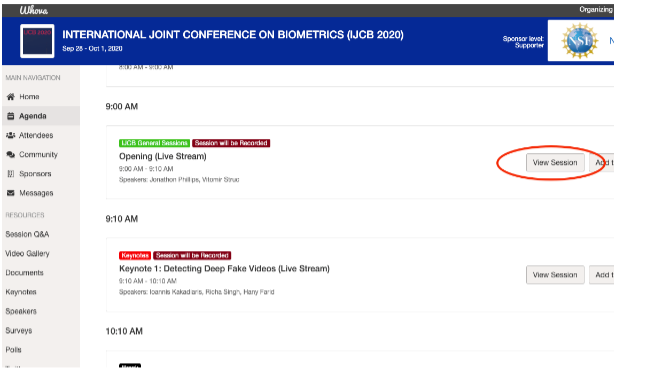Click the Sep 28 - Oct 1, 2020 date text
Viewport: 652px width, 372px height.
(x=92, y=49)
